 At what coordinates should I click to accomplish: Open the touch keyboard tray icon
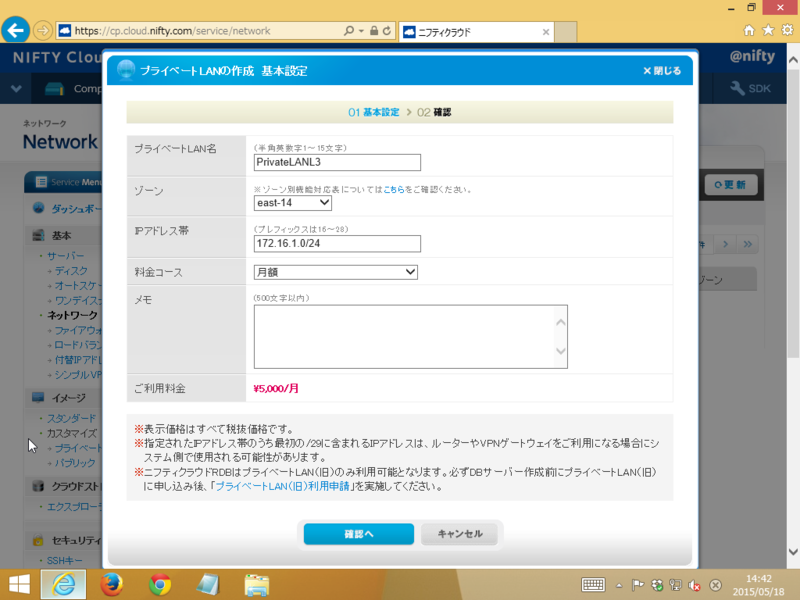pyautogui.click(x=593, y=584)
